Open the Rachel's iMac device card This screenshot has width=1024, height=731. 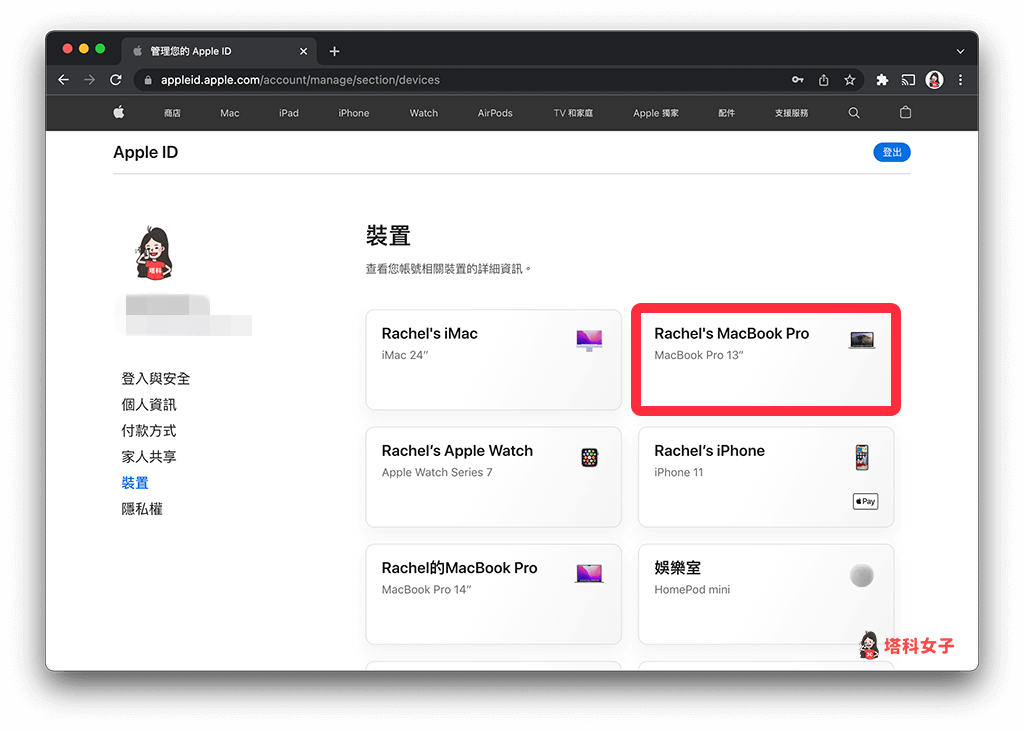[x=493, y=360]
